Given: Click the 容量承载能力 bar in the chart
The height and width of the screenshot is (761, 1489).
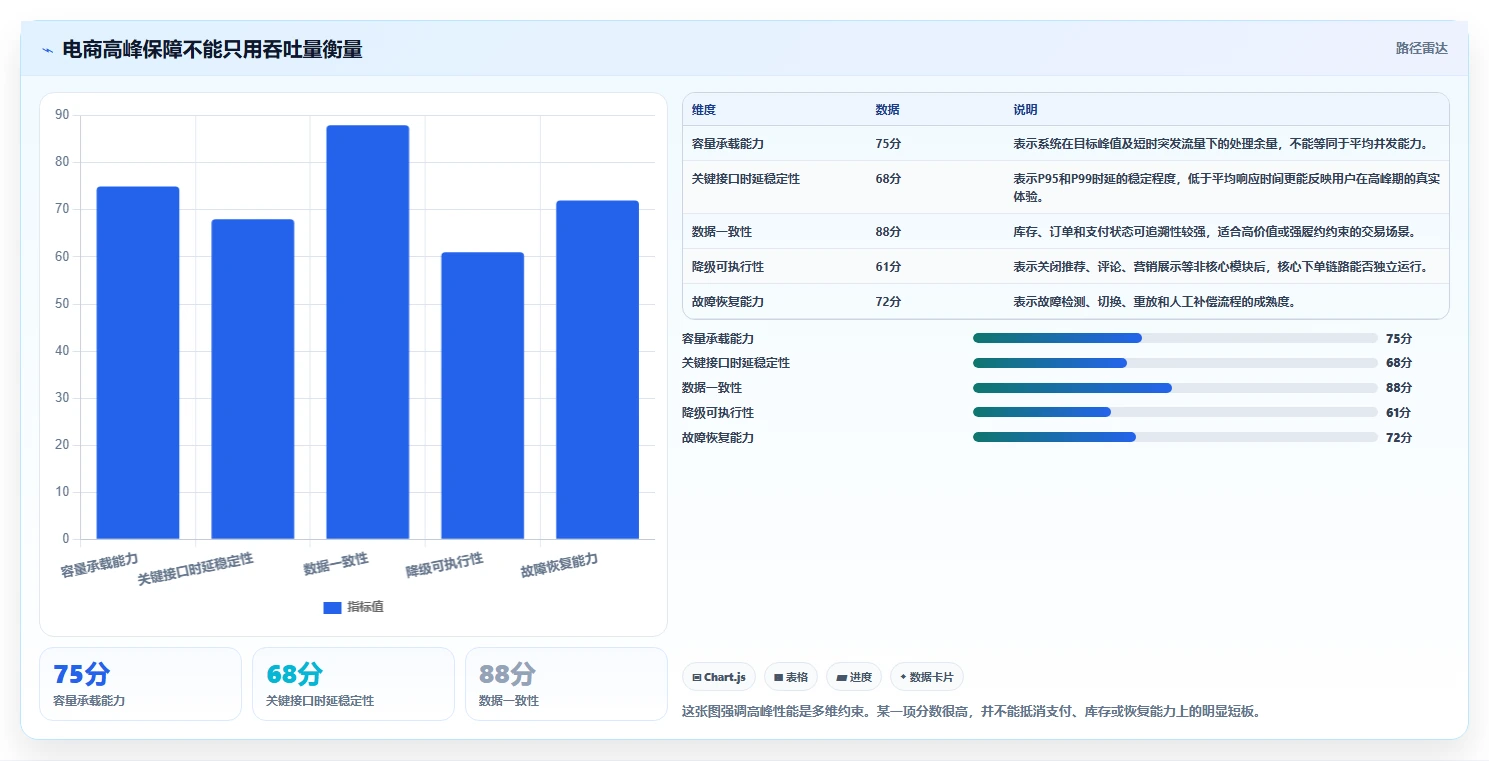Looking at the screenshot, I should (x=138, y=363).
